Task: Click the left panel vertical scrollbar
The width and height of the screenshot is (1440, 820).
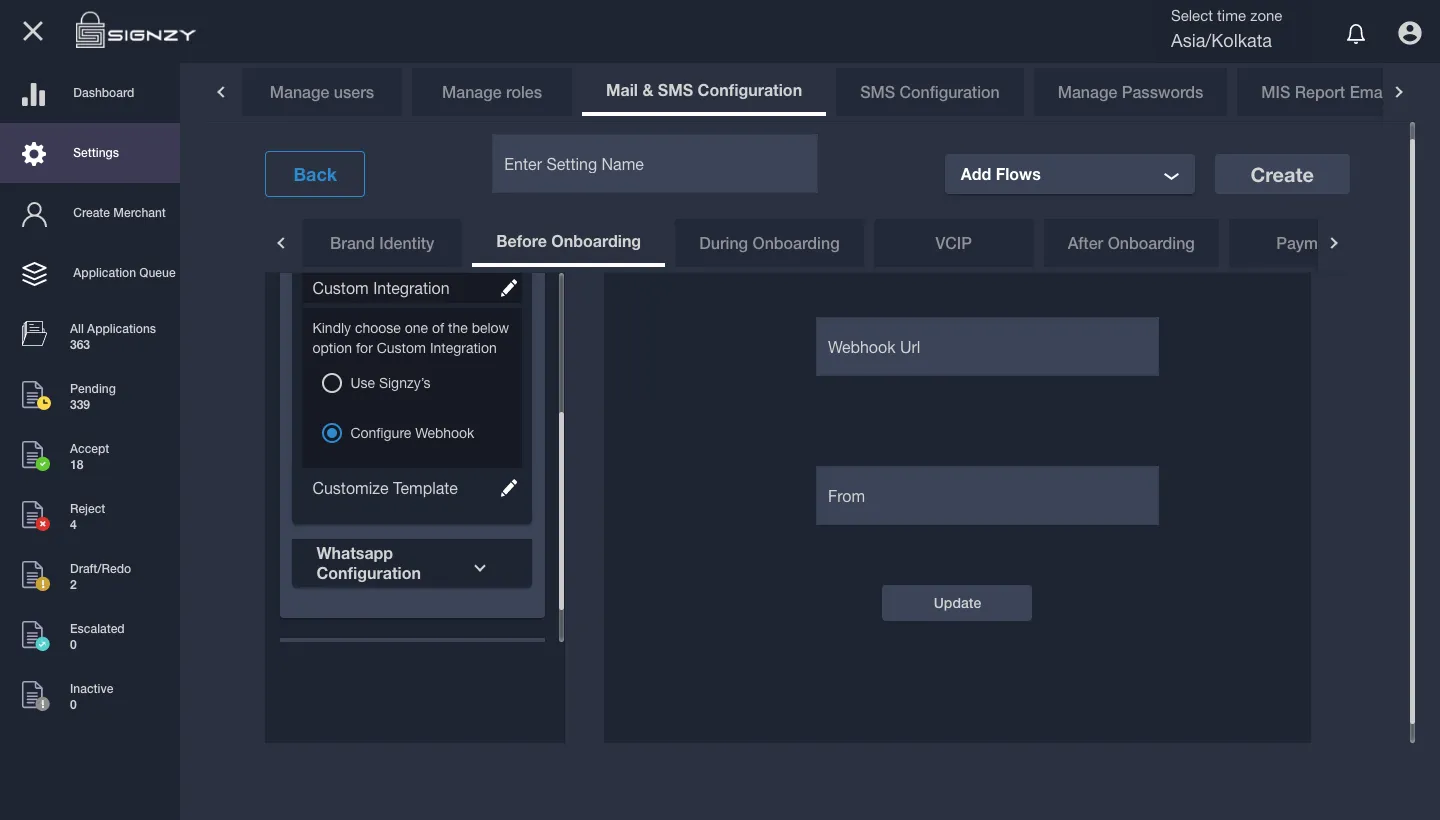Action: point(561,510)
